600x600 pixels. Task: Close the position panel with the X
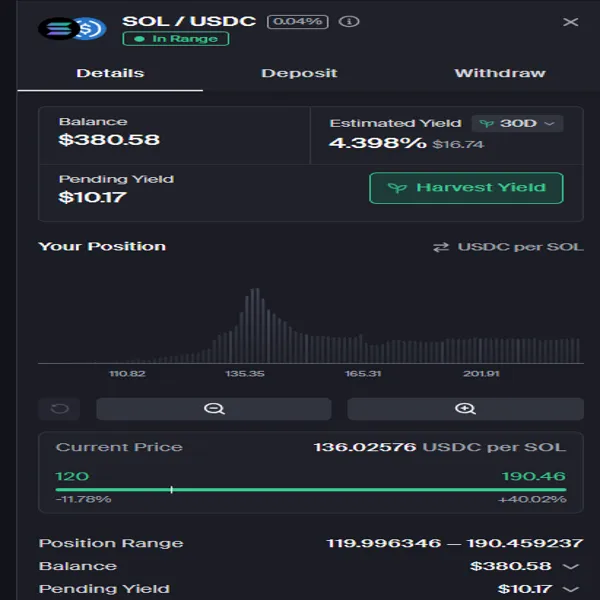[570, 22]
